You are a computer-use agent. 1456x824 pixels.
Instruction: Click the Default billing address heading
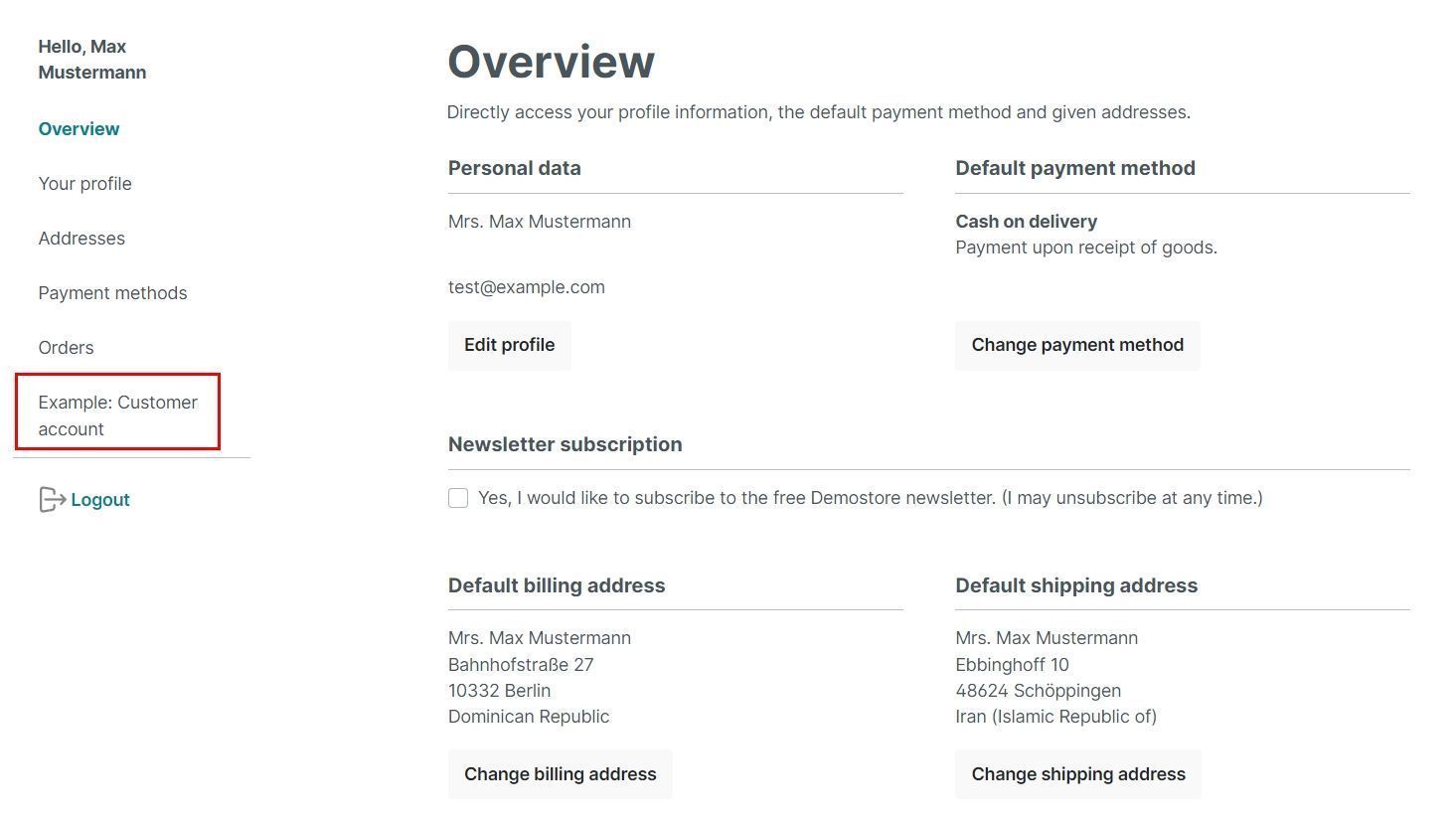point(556,585)
